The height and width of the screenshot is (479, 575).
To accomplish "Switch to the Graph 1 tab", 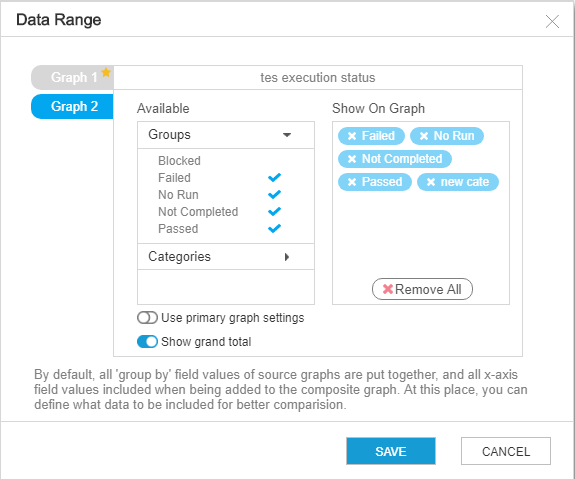I will (x=73, y=77).
